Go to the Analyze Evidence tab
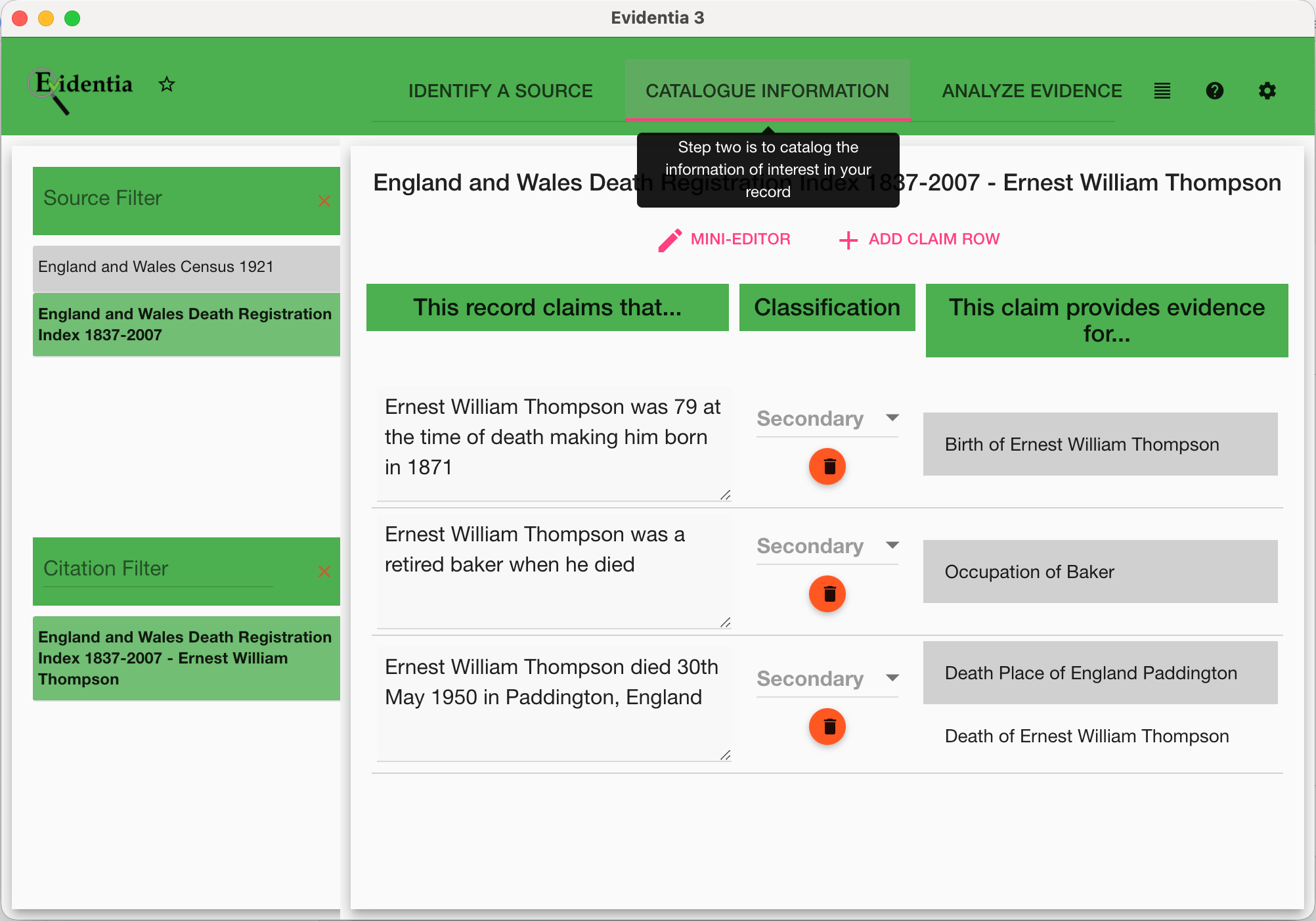Viewport: 1316px width, 921px height. click(1032, 91)
